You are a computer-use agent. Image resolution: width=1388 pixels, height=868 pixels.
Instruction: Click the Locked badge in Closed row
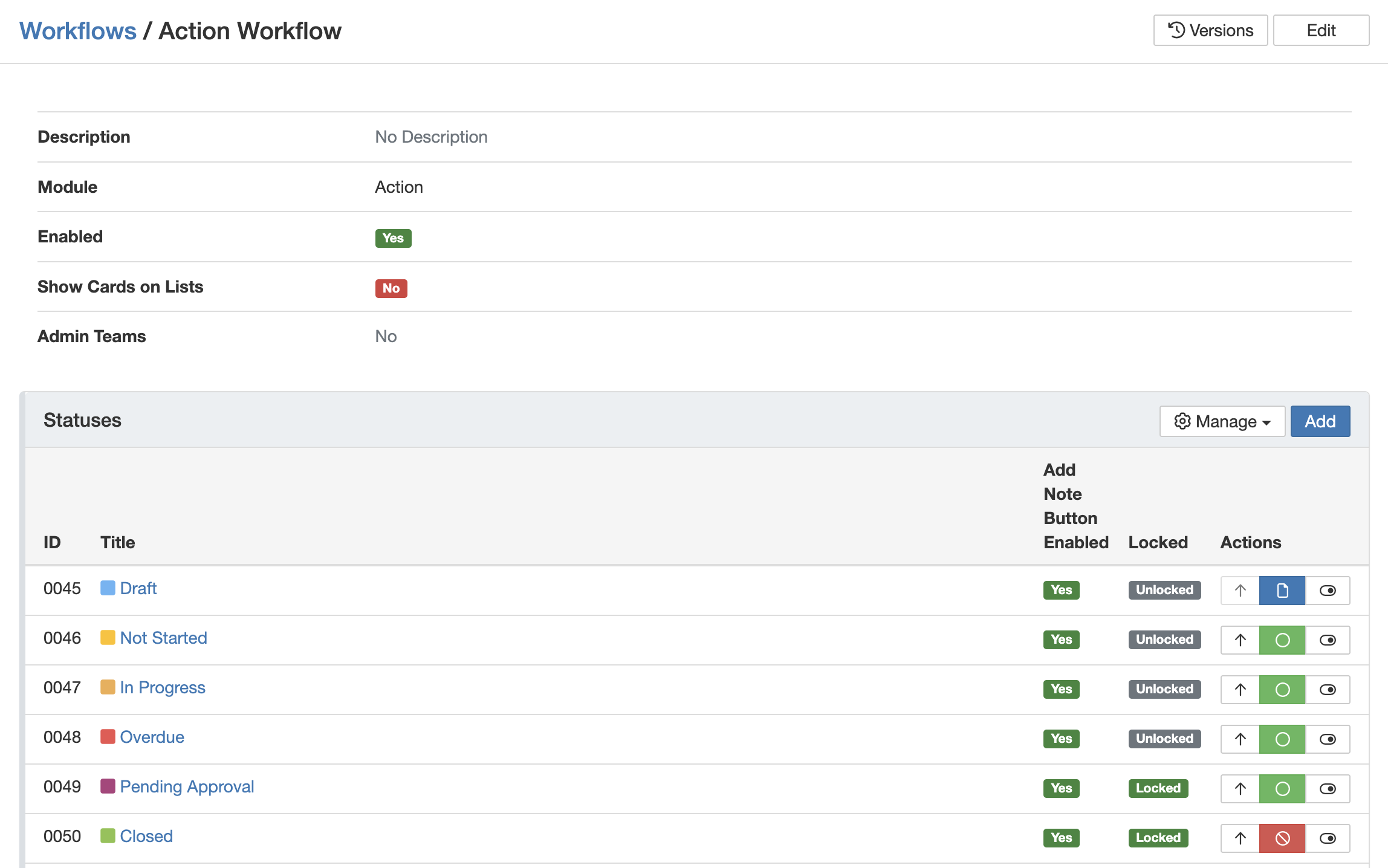1158,838
